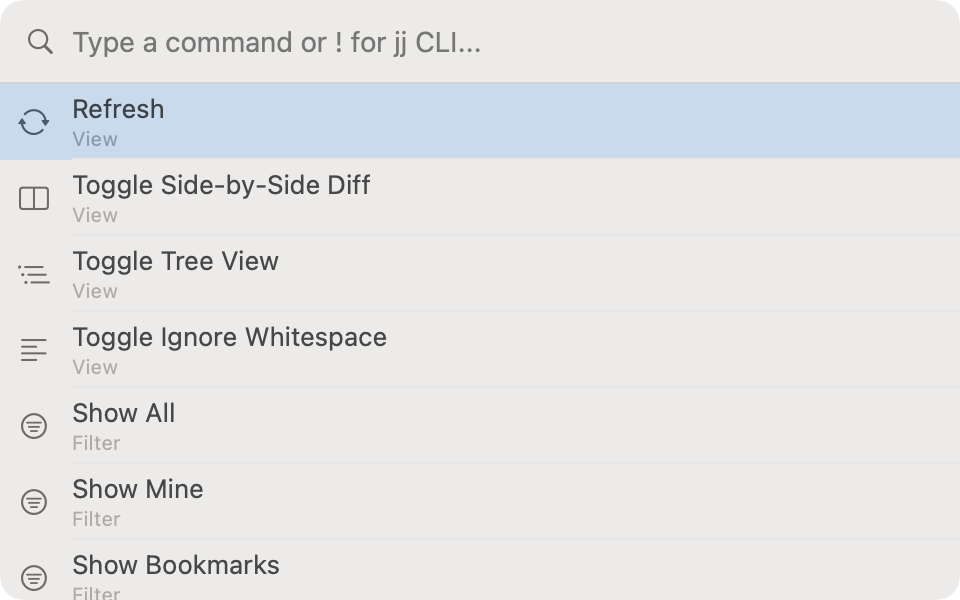This screenshot has width=960, height=600.
Task: Click the Filter subtitle under Show All
Action: click(96, 443)
